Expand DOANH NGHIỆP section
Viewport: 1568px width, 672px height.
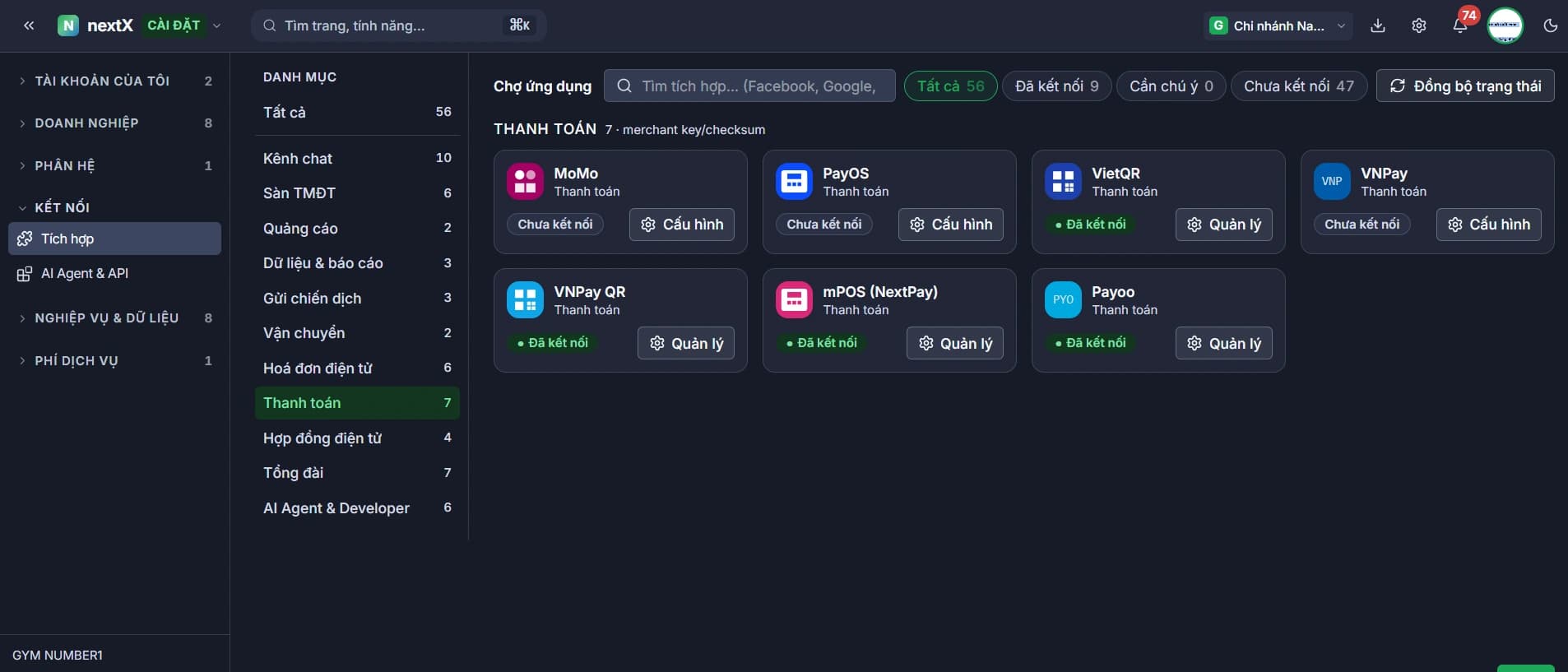click(114, 123)
